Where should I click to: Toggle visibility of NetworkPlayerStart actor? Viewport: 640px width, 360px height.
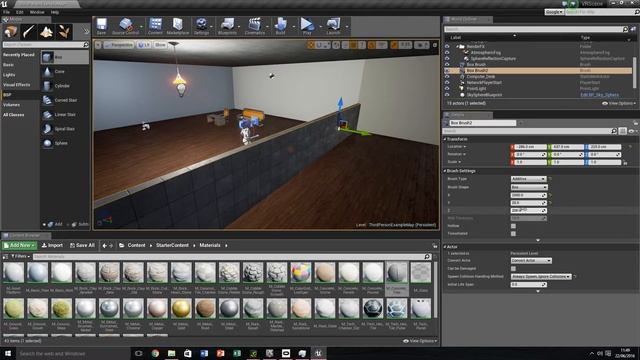pos(447,82)
